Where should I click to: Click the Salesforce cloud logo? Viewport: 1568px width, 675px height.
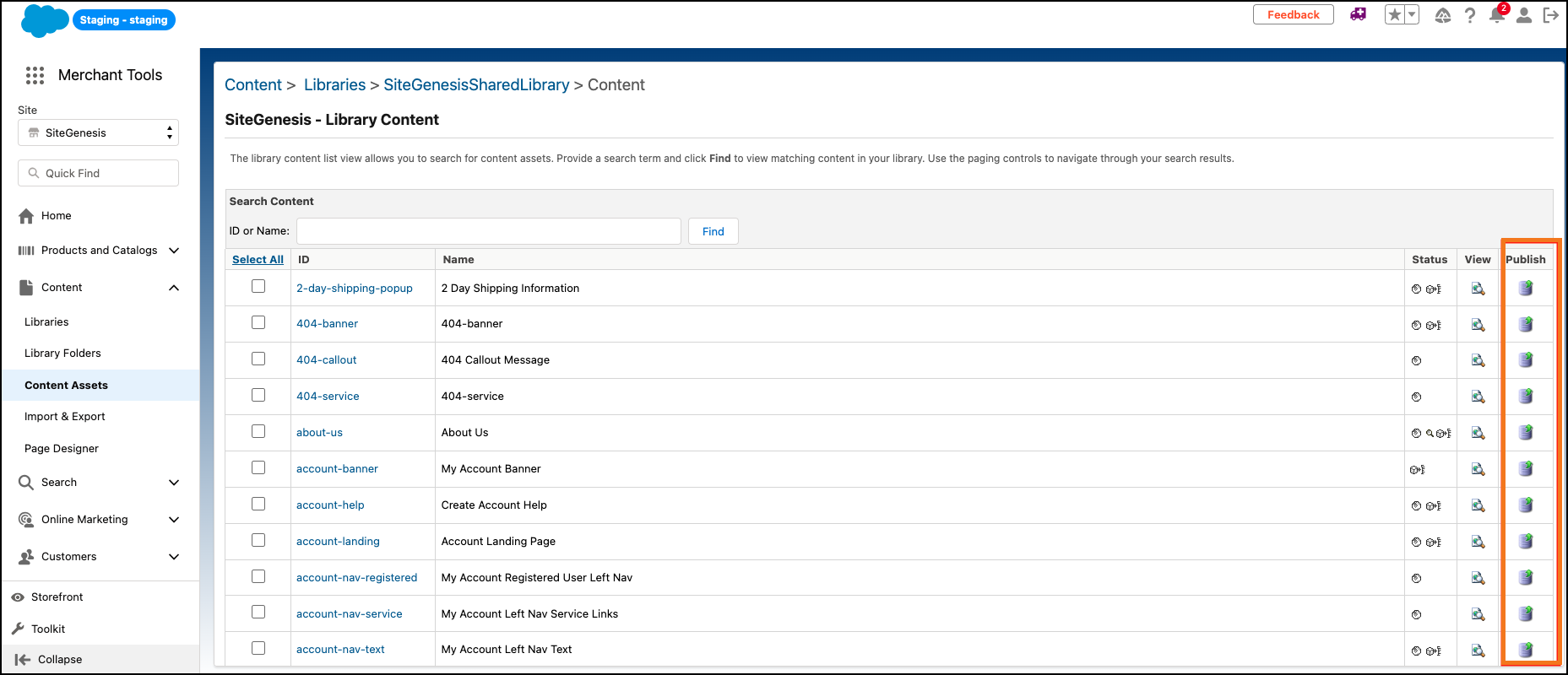(44, 20)
